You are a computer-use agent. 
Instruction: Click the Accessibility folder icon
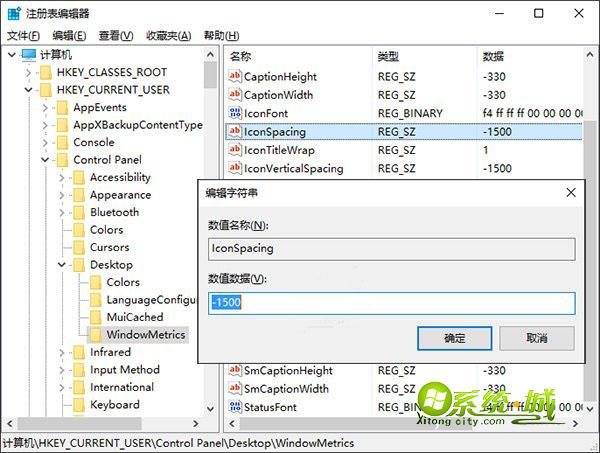tap(79, 178)
